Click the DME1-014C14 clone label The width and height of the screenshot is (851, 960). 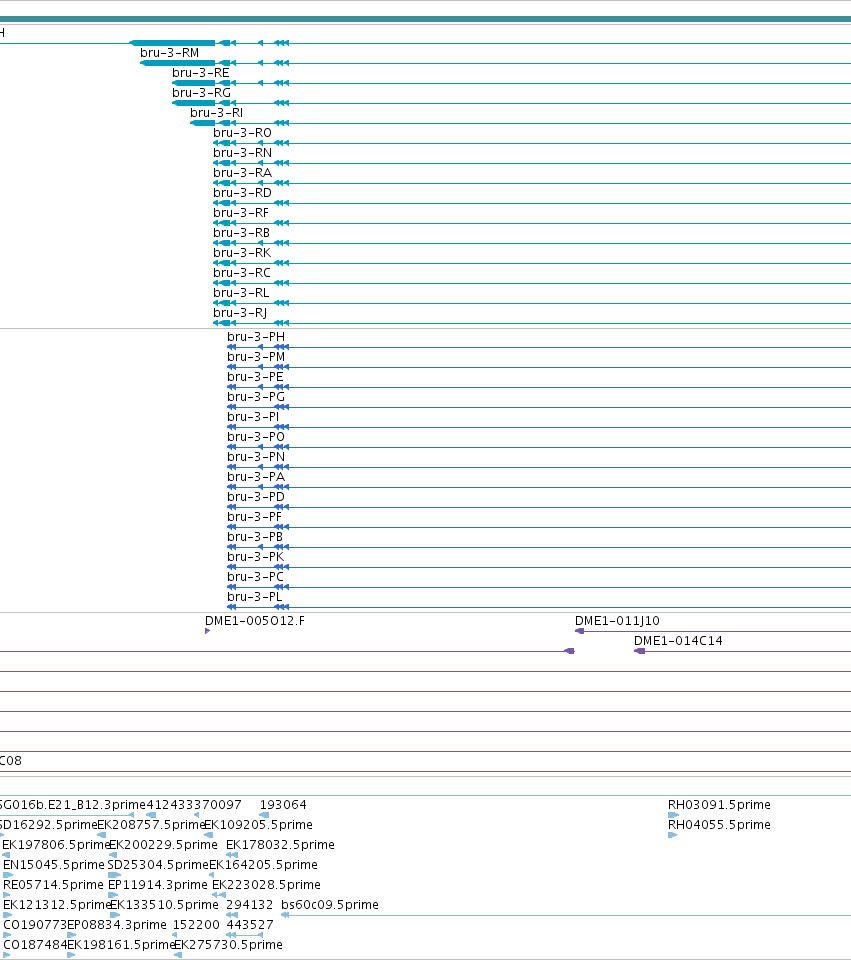(678, 641)
